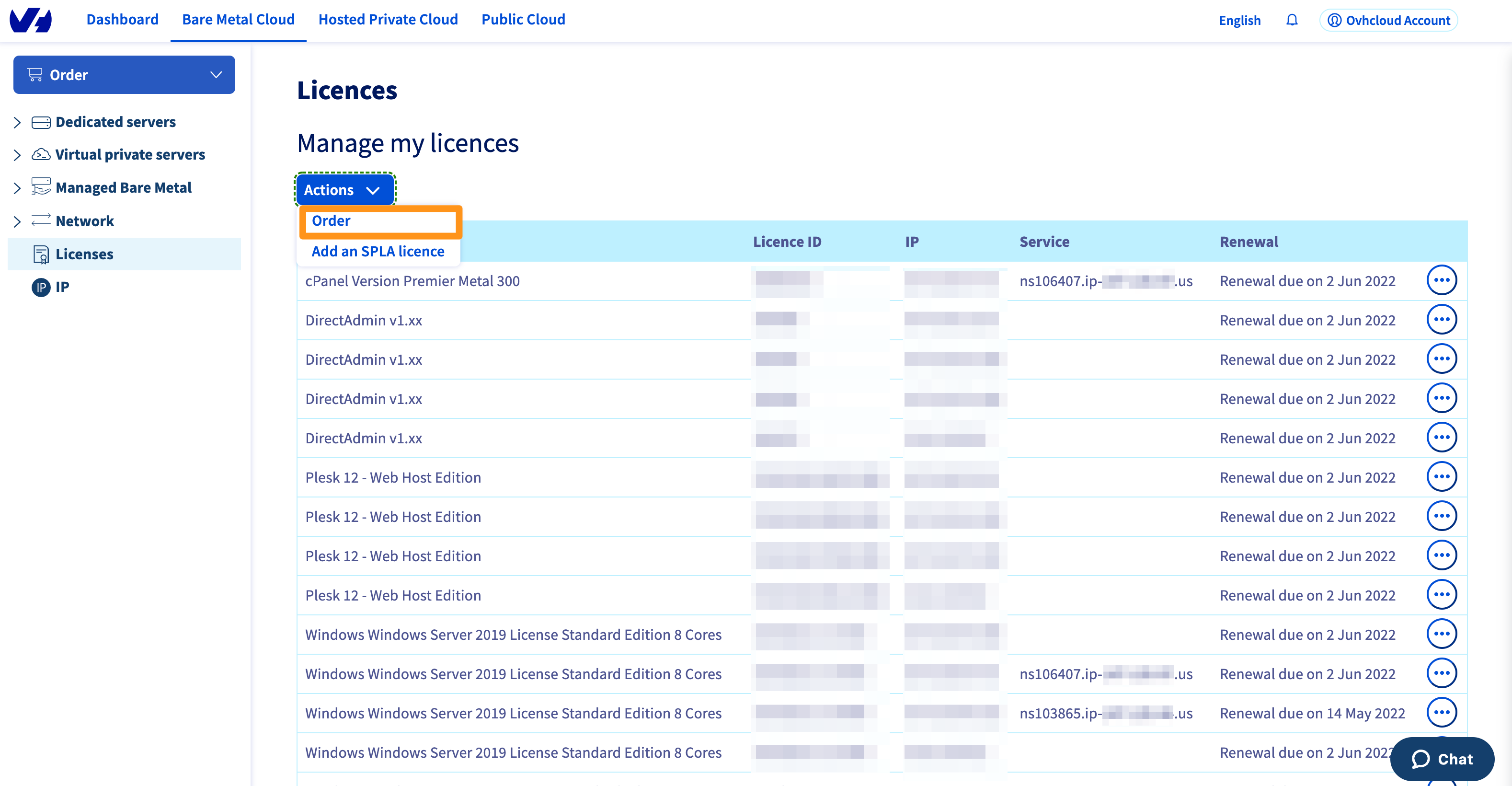Click the Renewal column header
Image resolution: width=1512 pixels, height=786 pixels.
[1249, 242]
